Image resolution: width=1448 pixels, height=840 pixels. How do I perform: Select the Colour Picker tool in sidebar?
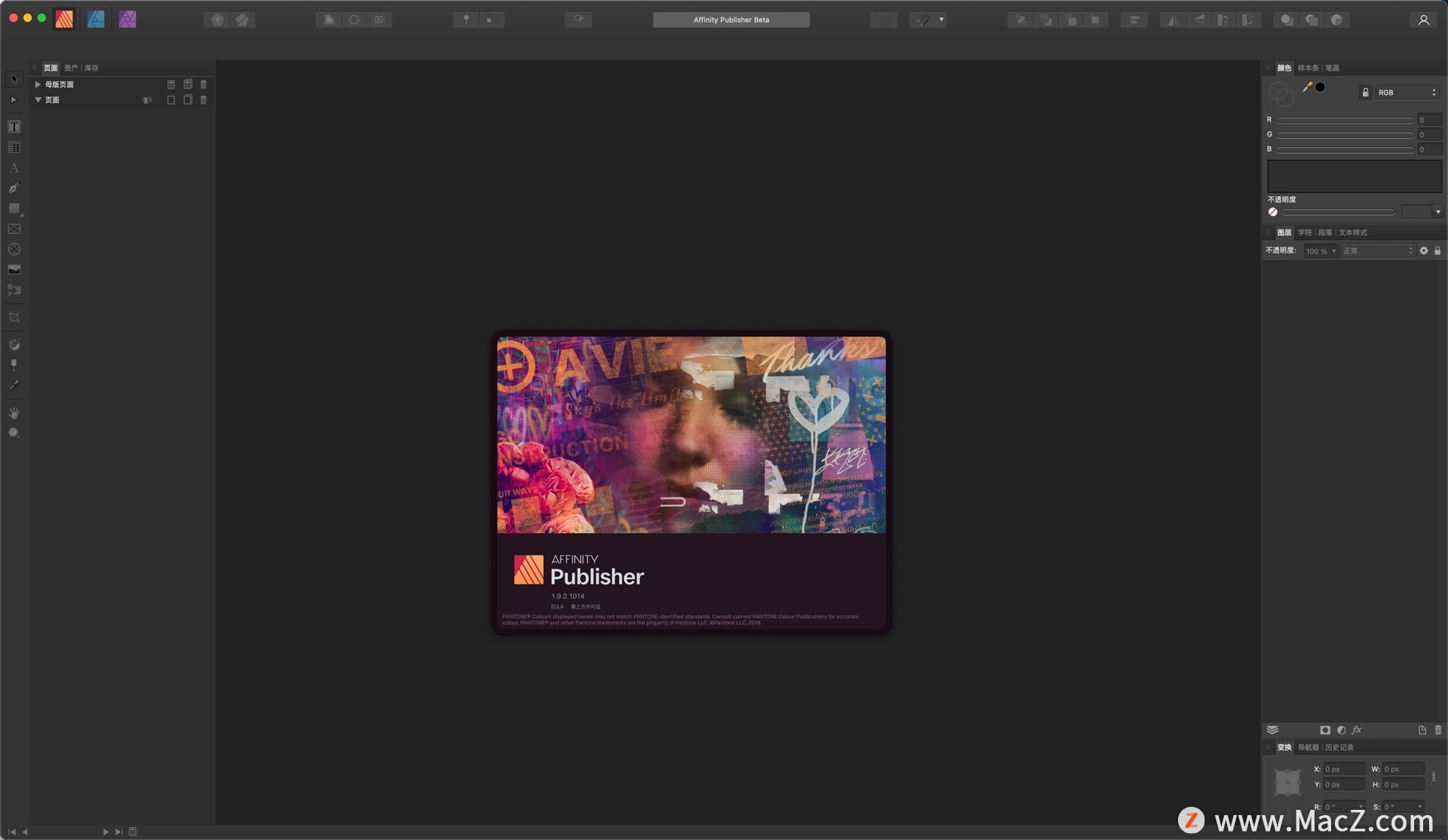(14, 385)
